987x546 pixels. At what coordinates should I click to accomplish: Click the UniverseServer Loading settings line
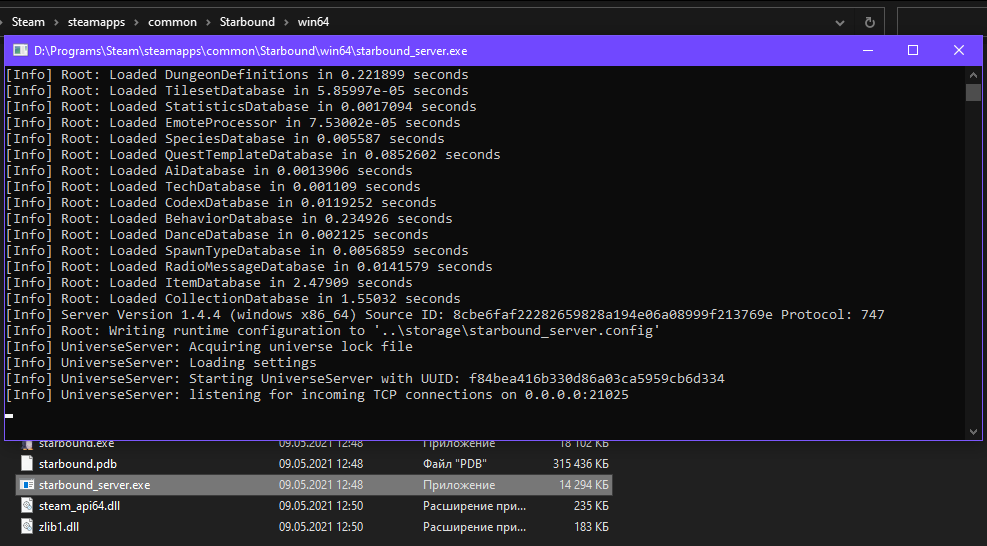[161, 363]
